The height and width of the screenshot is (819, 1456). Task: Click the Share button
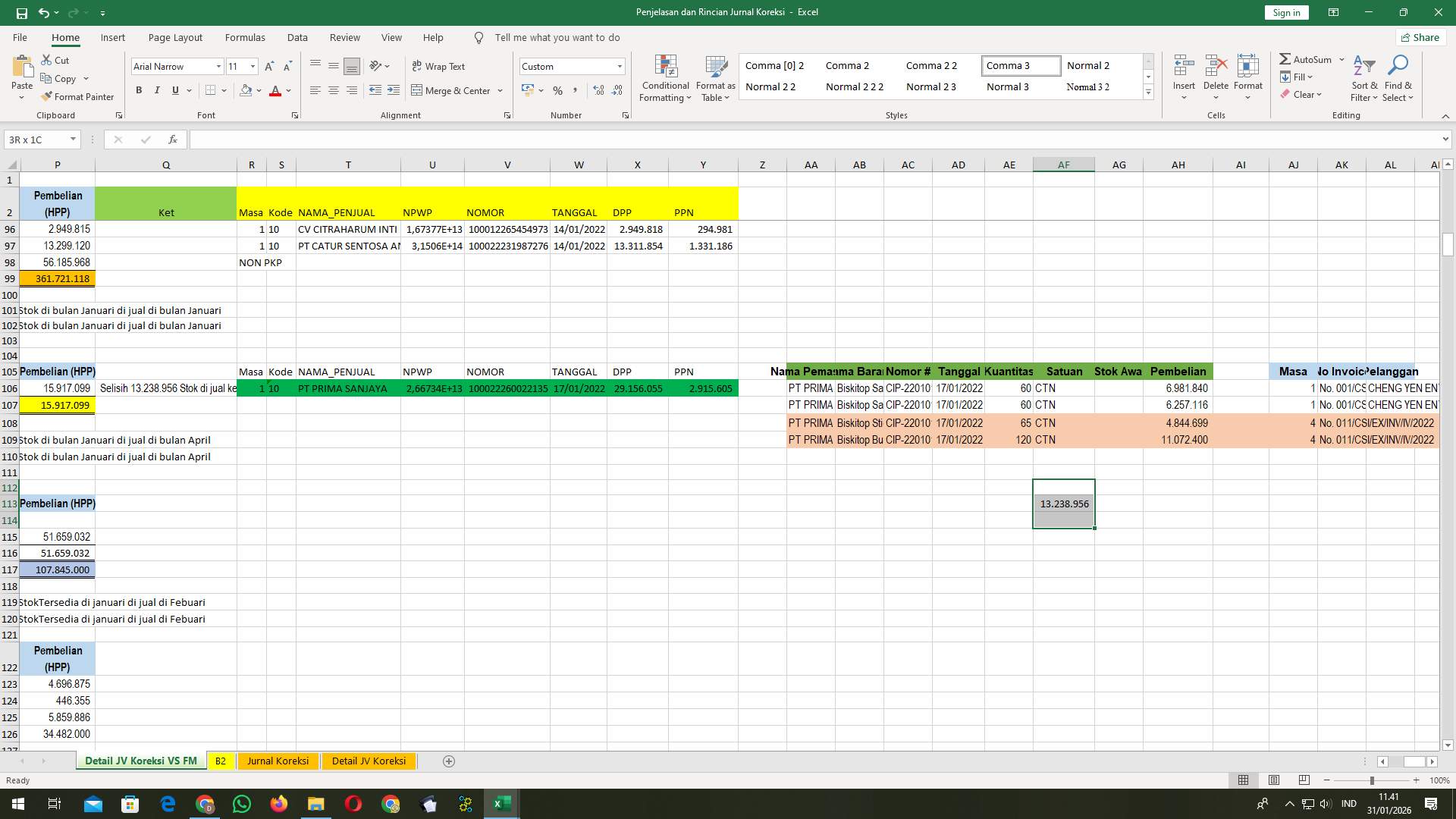(x=1420, y=37)
